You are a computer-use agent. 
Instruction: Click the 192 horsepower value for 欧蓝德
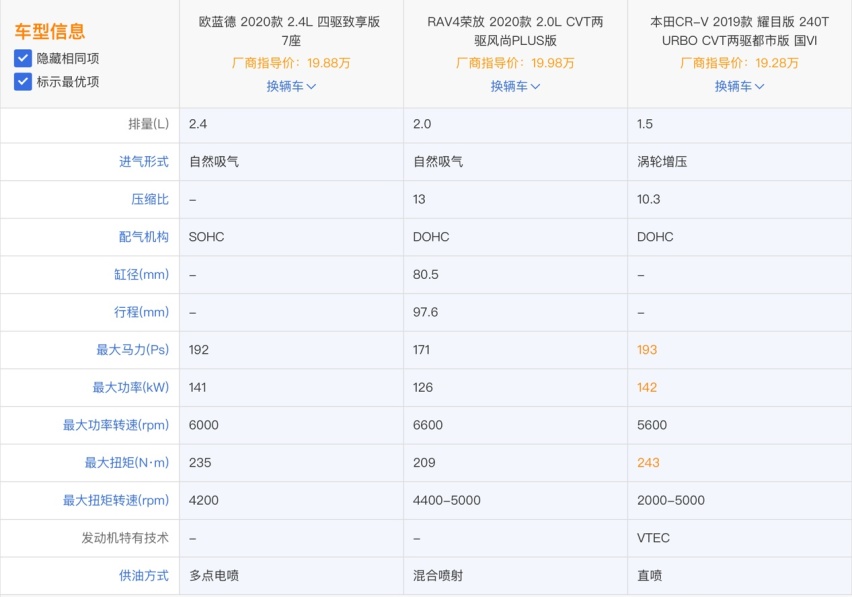pyautogui.click(x=198, y=350)
